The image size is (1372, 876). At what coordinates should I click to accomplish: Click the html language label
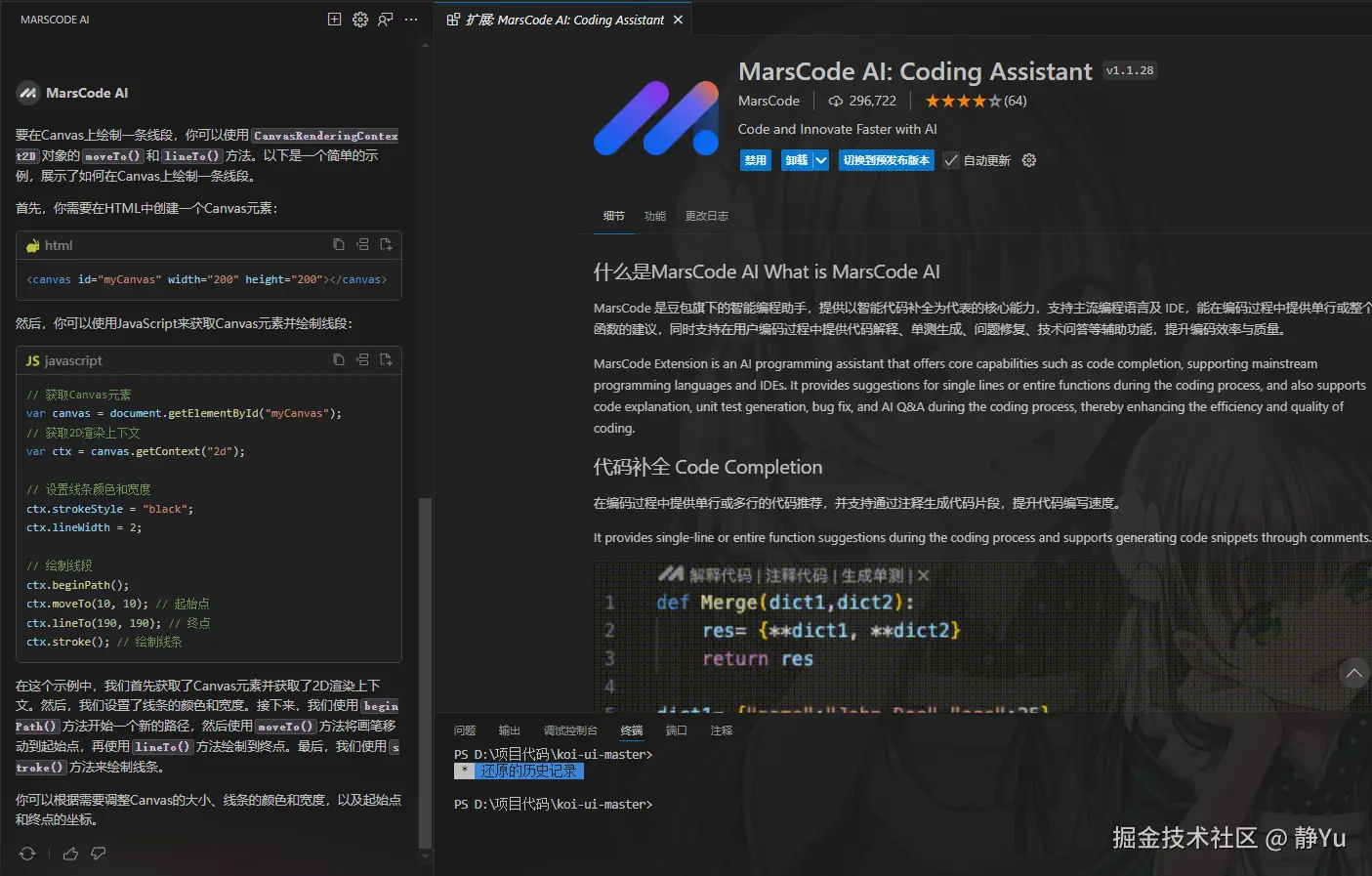pyautogui.click(x=59, y=245)
